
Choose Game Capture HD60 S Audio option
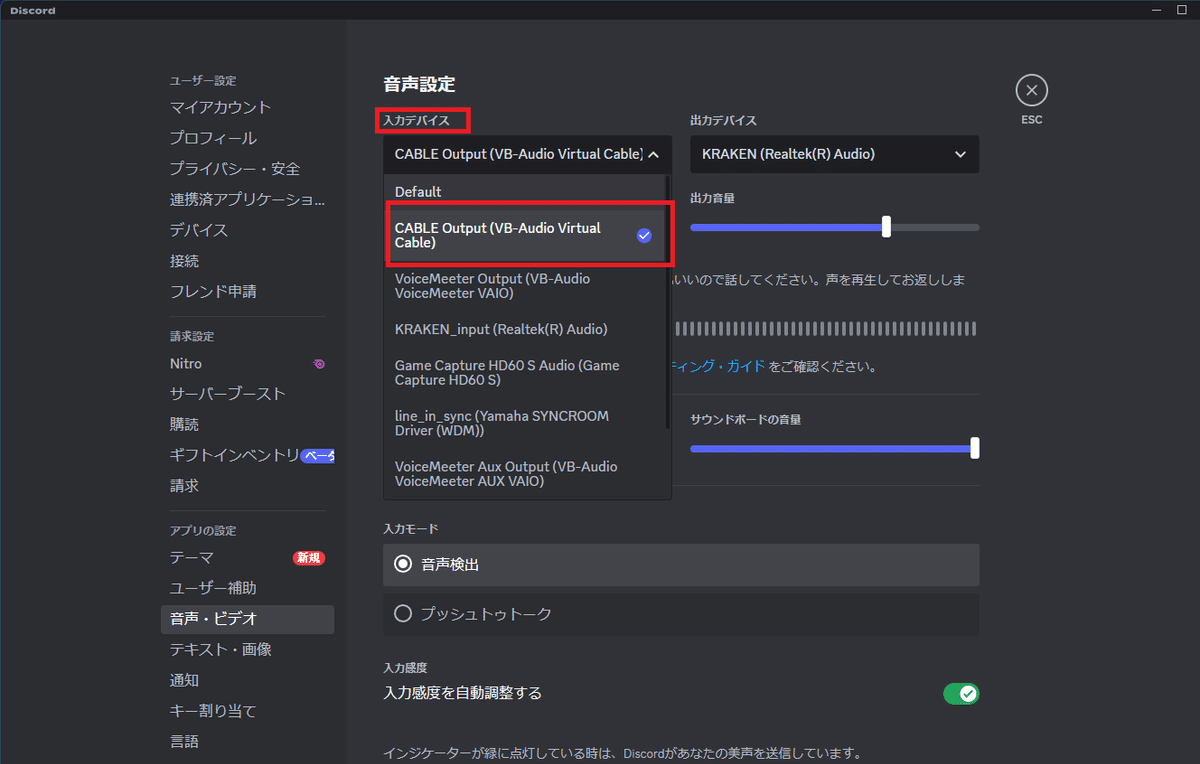[526, 373]
